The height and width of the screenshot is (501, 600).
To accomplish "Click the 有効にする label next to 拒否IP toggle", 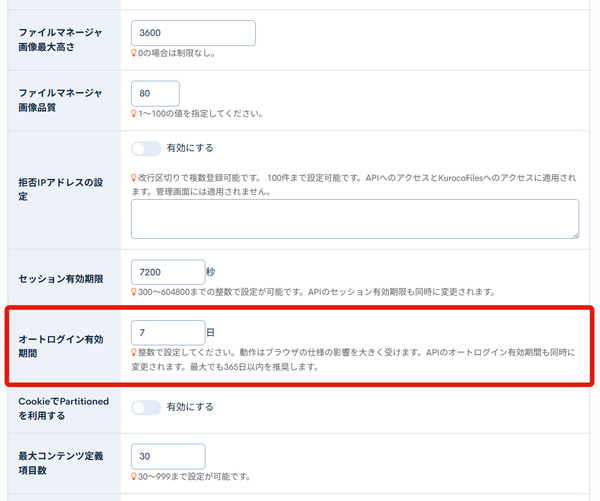I will pyautogui.click(x=190, y=148).
